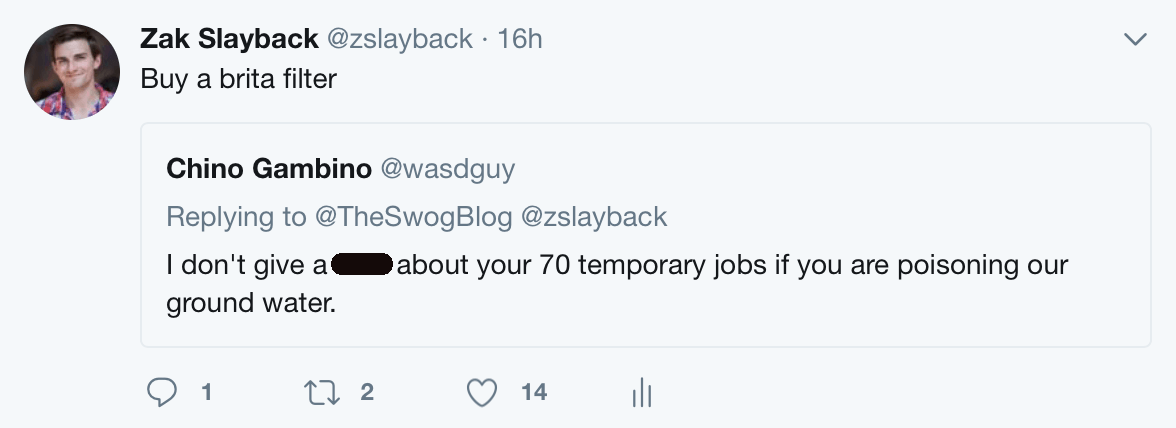Click the reply count number 1
Viewport: 1176px width, 428px height.
pyautogui.click(x=206, y=393)
